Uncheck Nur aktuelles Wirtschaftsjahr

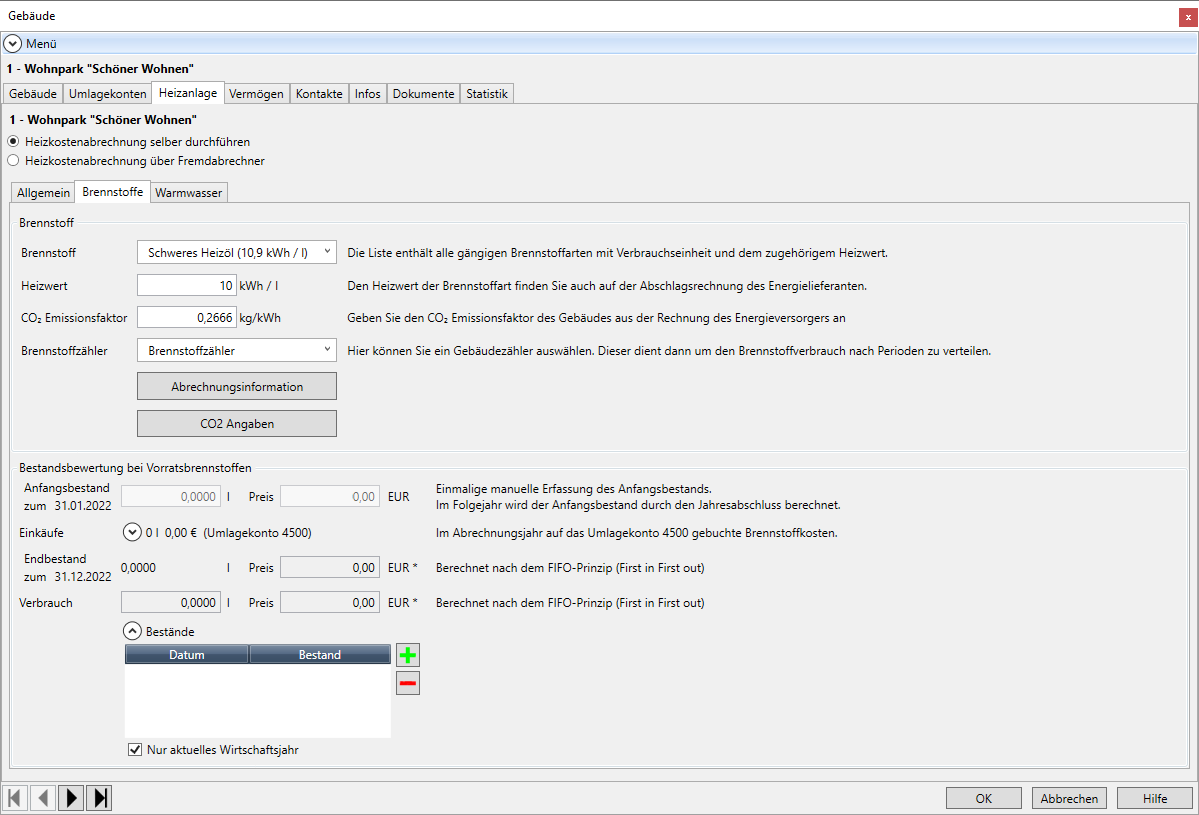pos(135,750)
